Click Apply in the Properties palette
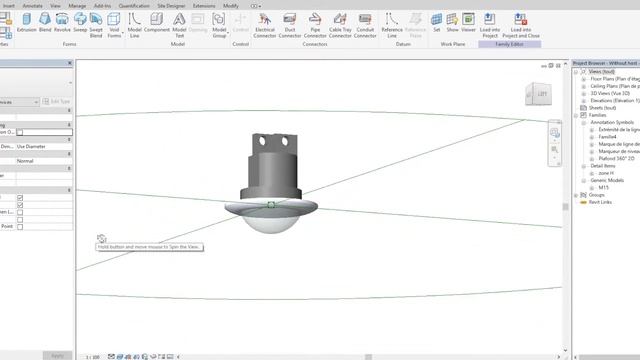 point(58,356)
